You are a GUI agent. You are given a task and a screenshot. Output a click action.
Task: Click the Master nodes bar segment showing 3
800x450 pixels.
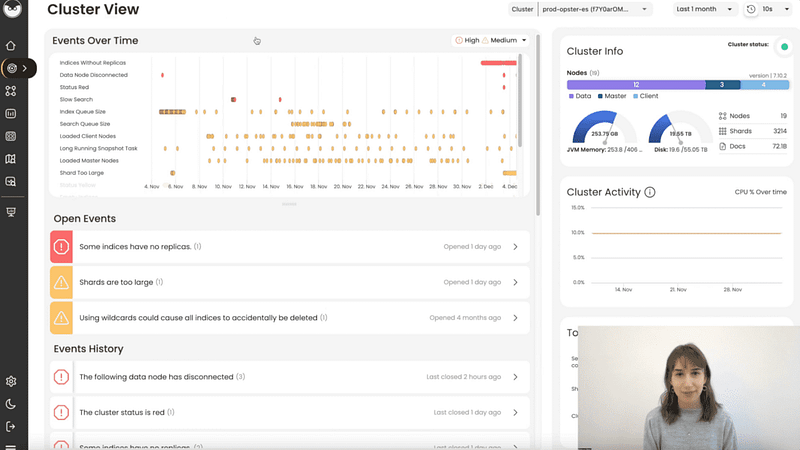722,85
